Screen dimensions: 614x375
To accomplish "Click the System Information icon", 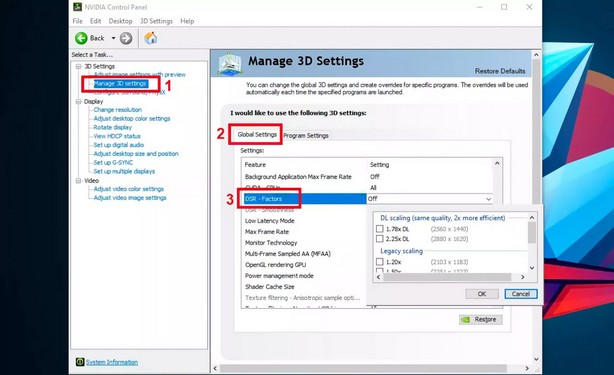I will (x=80, y=362).
